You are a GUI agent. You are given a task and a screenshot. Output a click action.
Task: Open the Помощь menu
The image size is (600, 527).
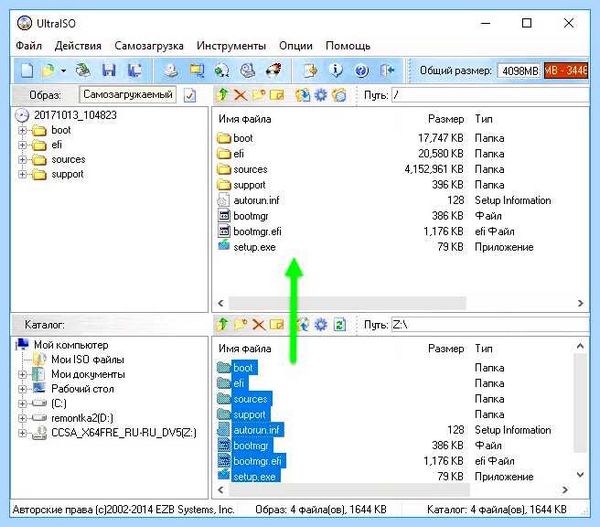[348, 46]
